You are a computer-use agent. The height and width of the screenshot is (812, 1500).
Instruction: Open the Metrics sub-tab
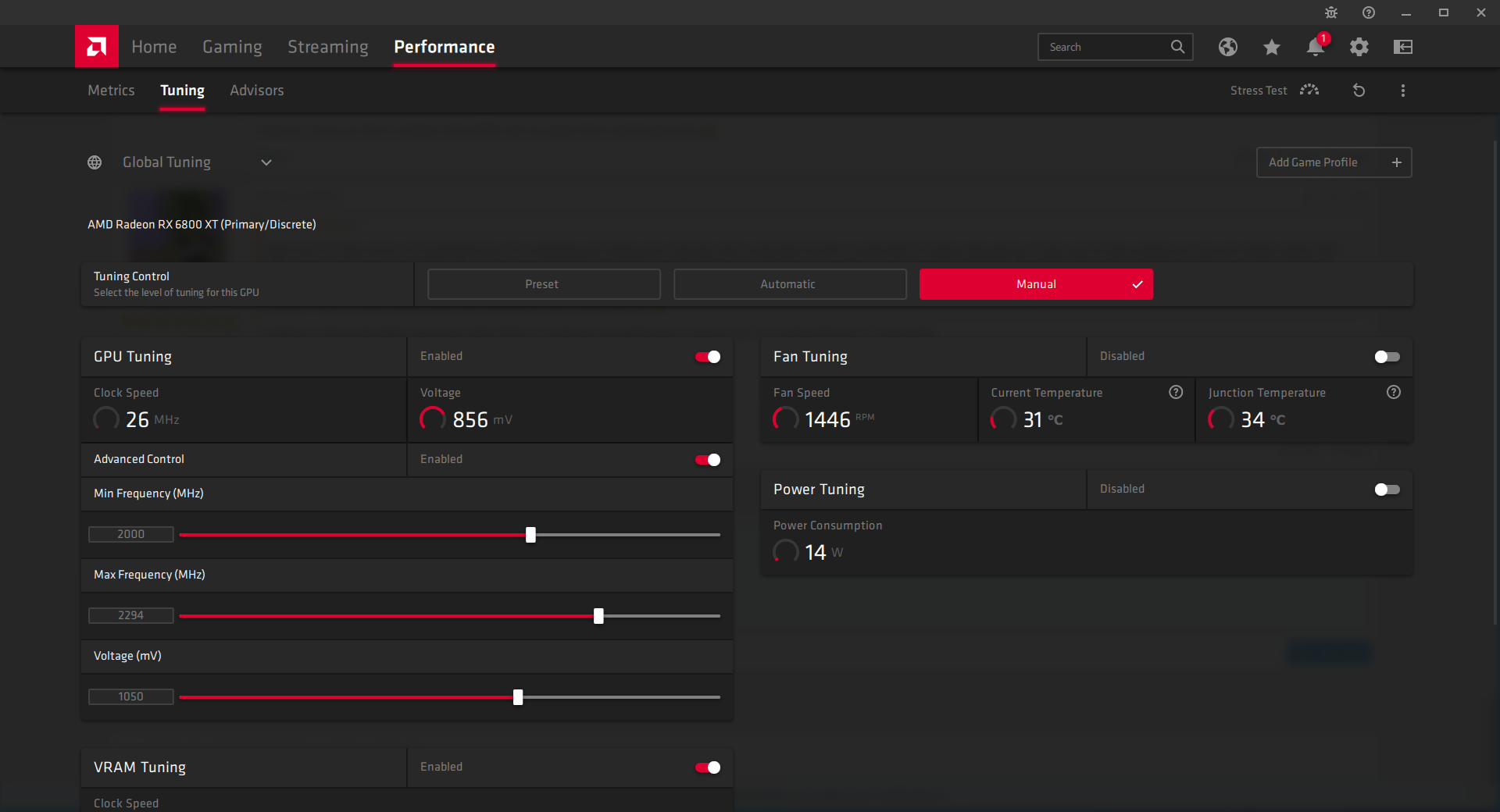[x=111, y=91]
